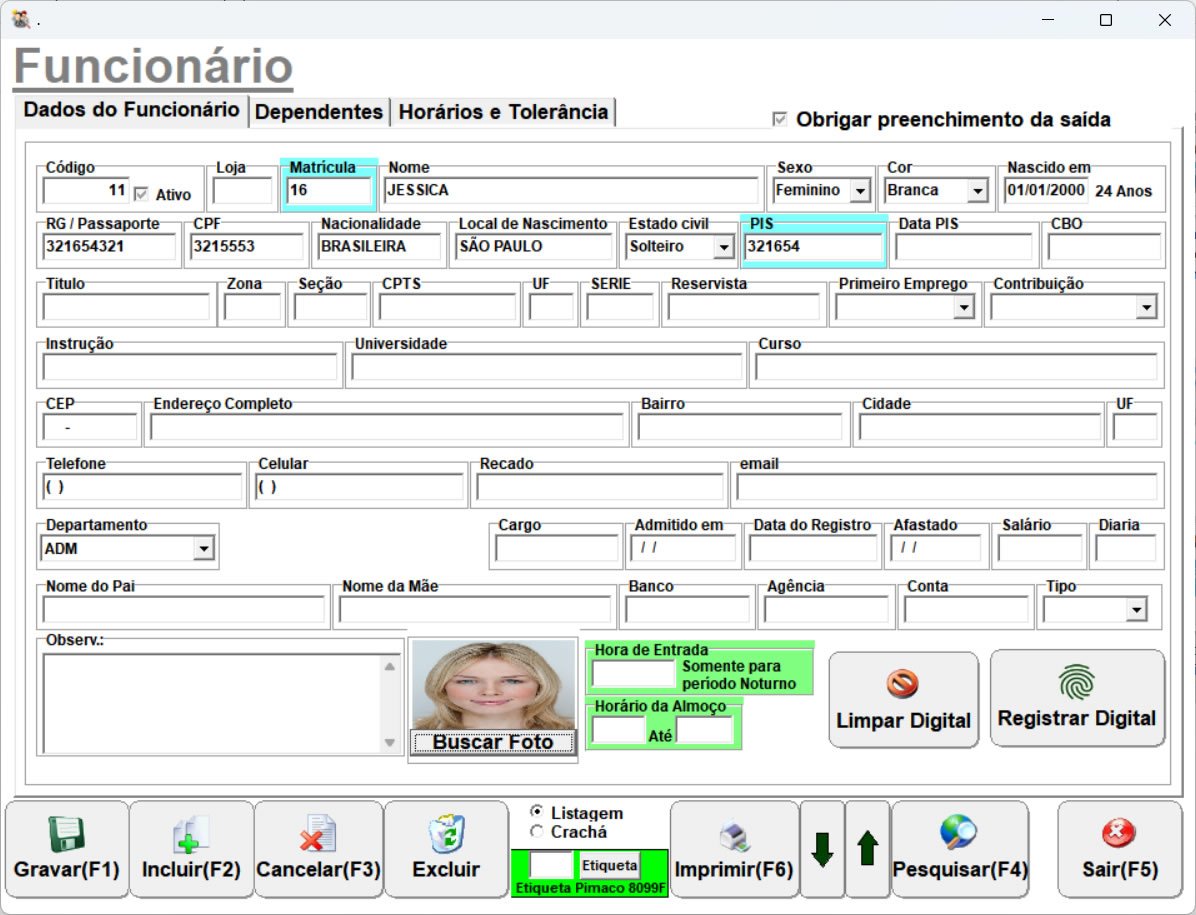The height and width of the screenshot is (915, 1196).
Task: Click the Reservista field
Action: coord(744,307)
